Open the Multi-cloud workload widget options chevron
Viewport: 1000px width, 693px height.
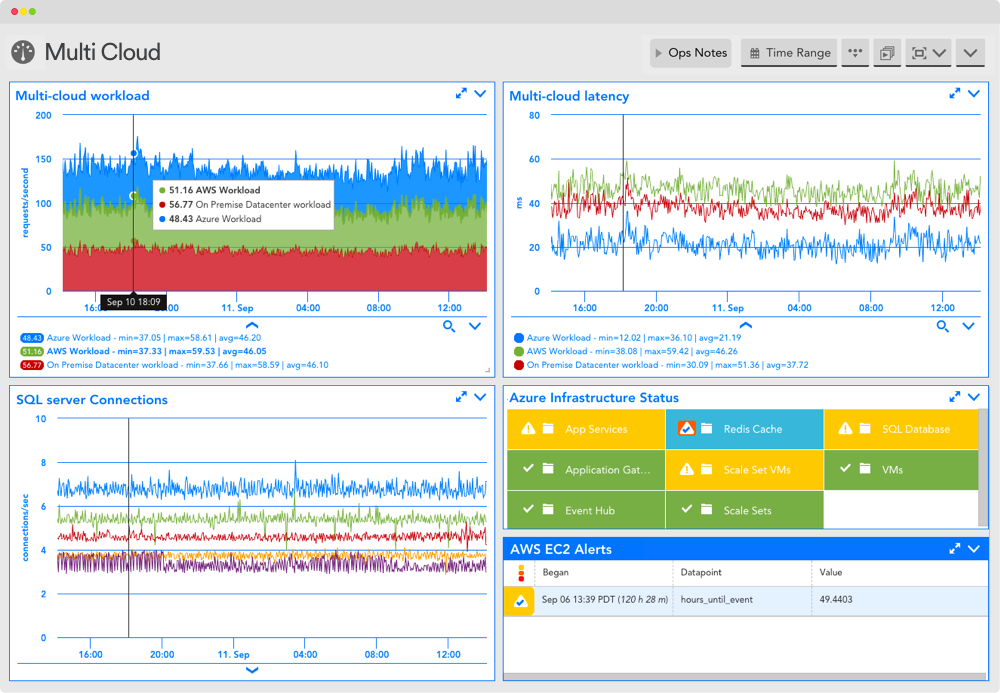(480, 94)
